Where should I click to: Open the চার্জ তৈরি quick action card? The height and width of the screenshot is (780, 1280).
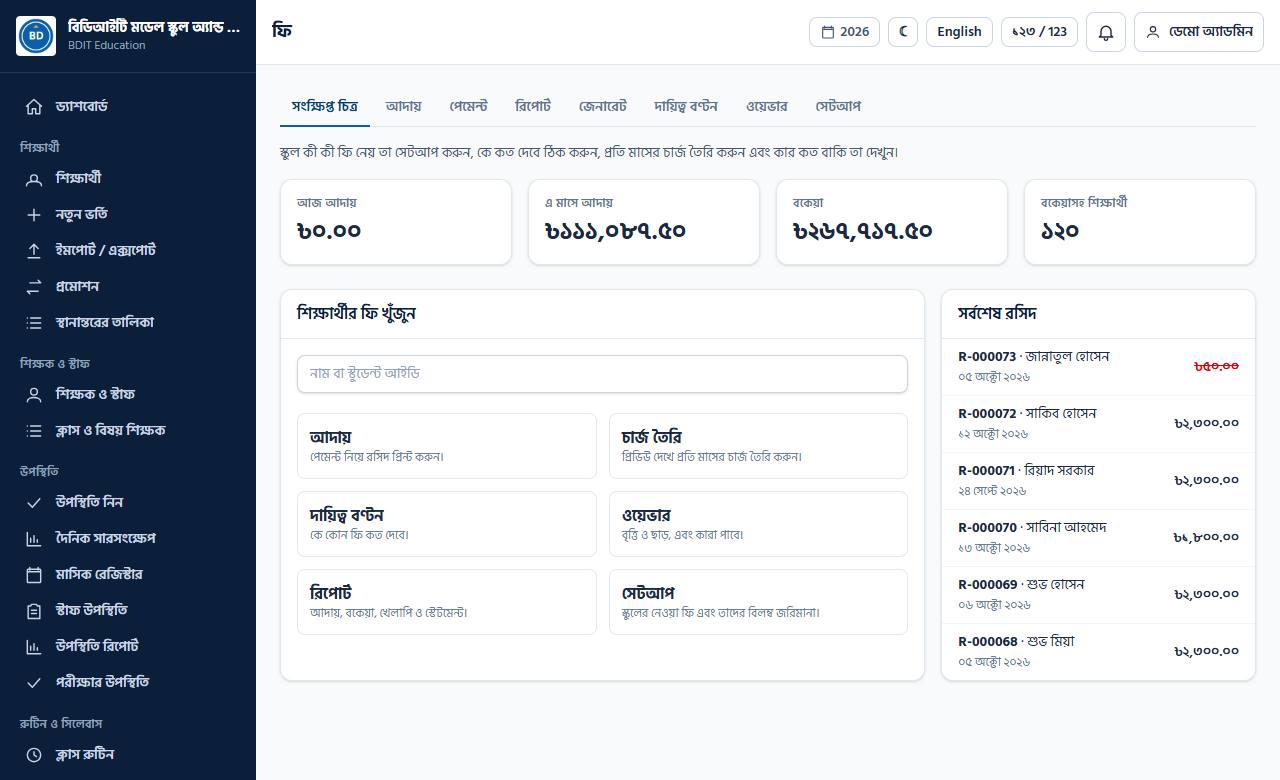pyautogui.click(x=758, y=446)
